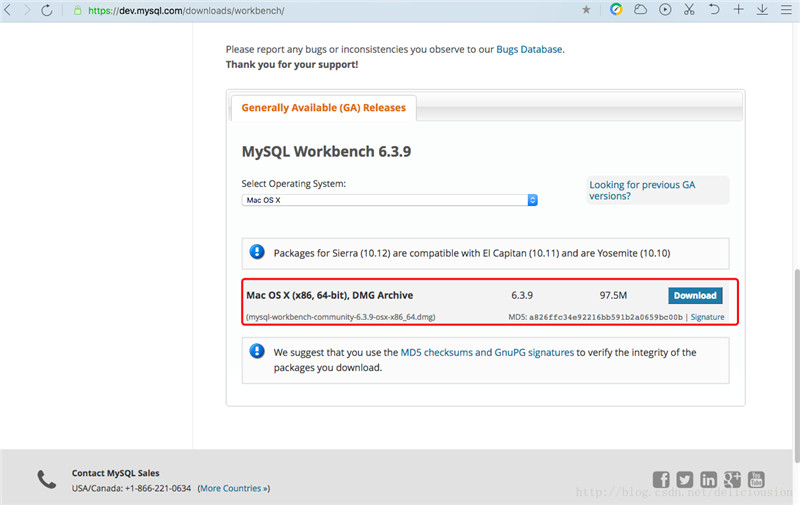
Task: Open MySQL's Twitter page icon
Action: [x=685, y=480]
